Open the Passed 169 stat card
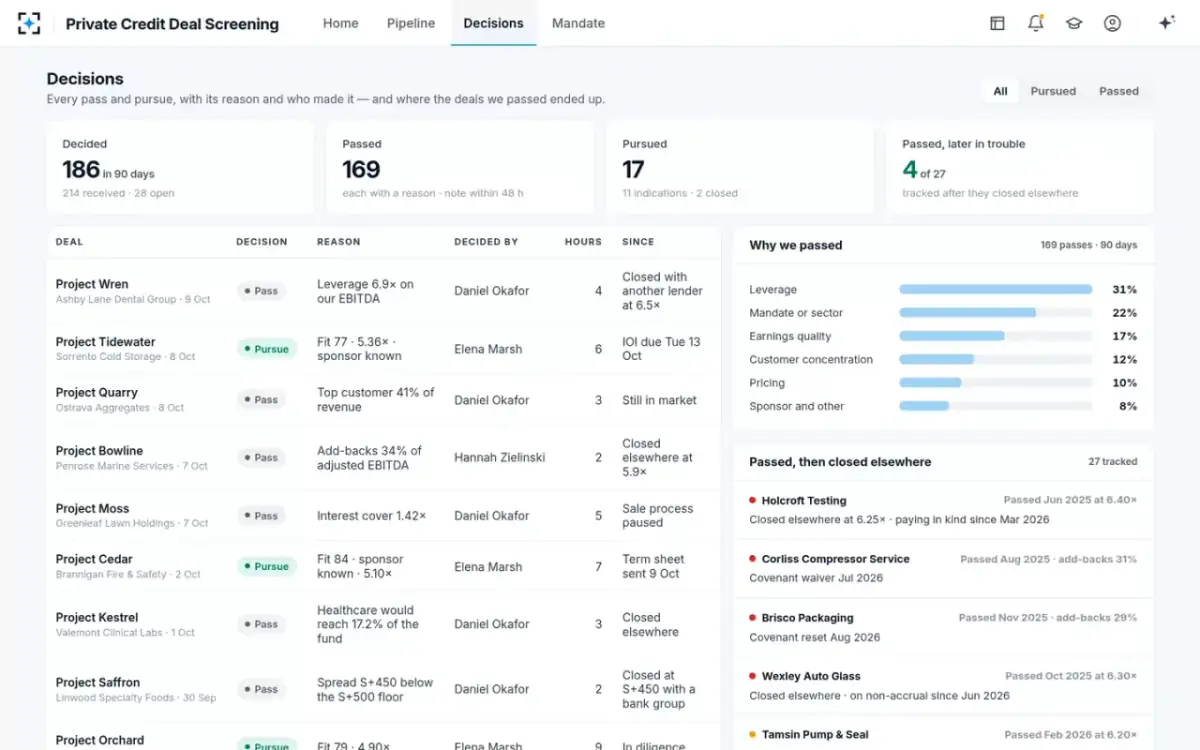This screenshot has width=1200, height=750. (x=460, y=168)
